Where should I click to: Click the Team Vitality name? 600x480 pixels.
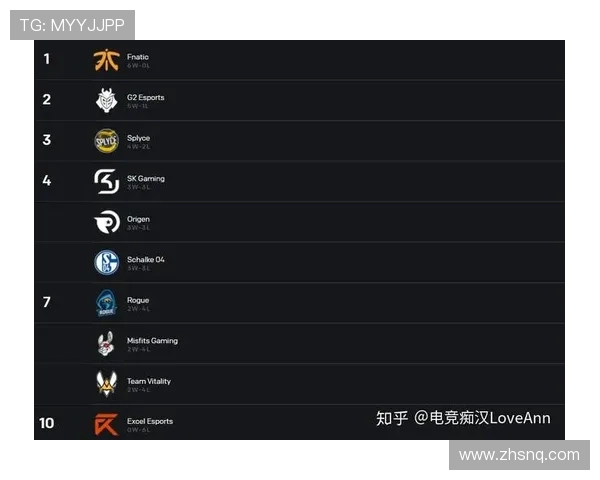pyautogui.click(x=149, y=381)
